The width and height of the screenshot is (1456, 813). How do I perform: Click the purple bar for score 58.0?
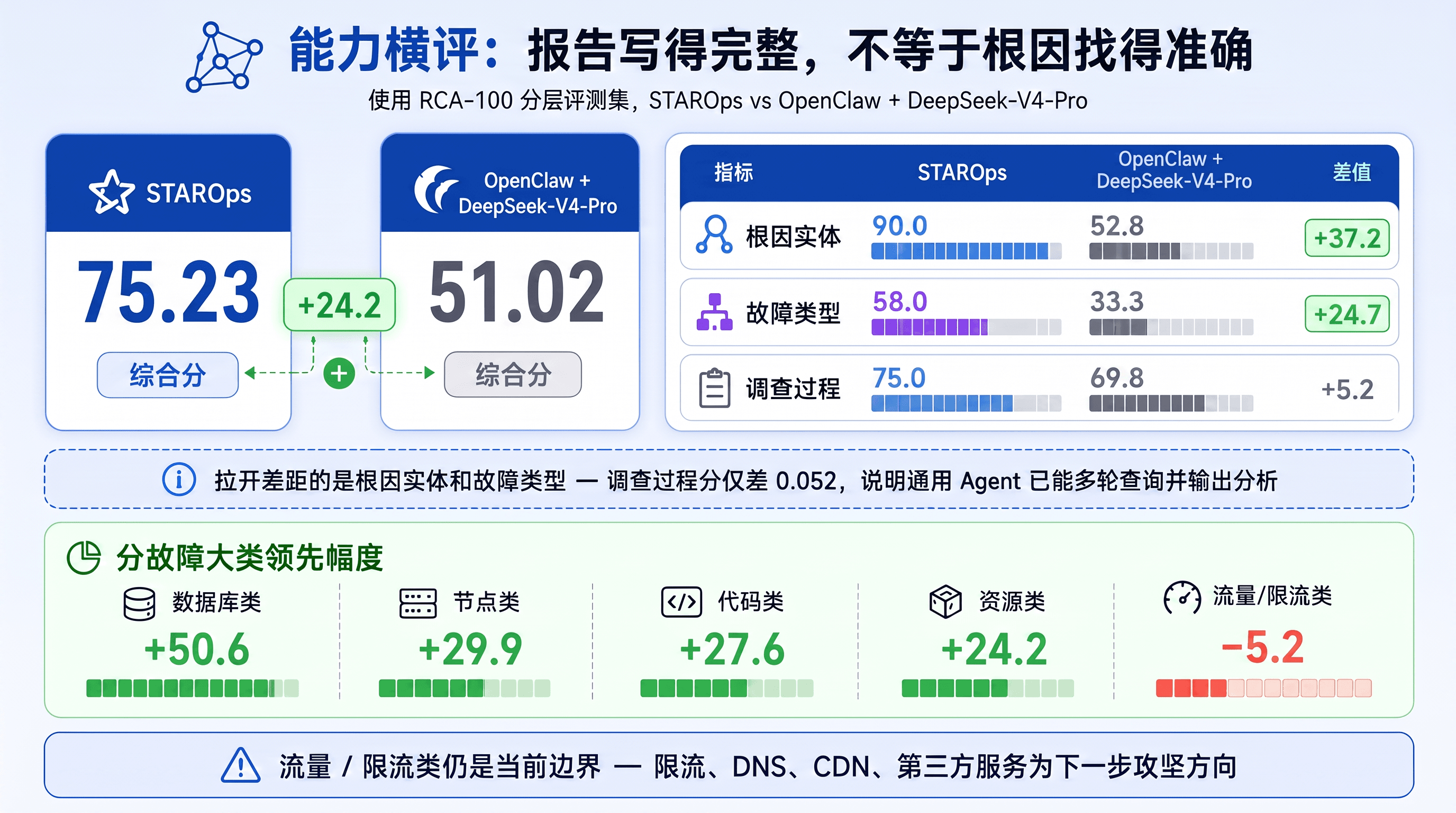pyautogui.click(x=966, y=327)
